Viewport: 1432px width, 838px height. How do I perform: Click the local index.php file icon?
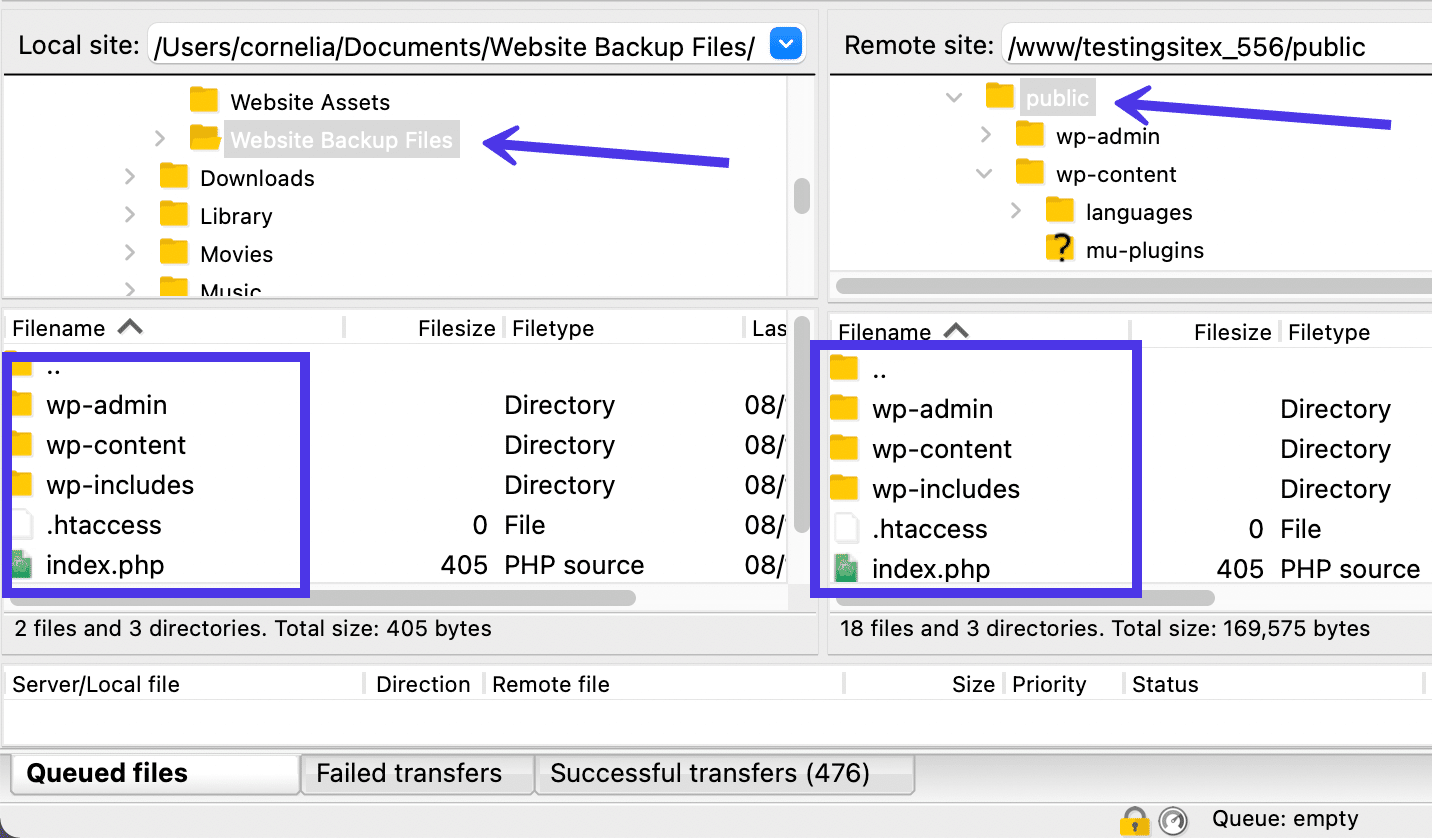pyautogui.click(x=22, y=565)
